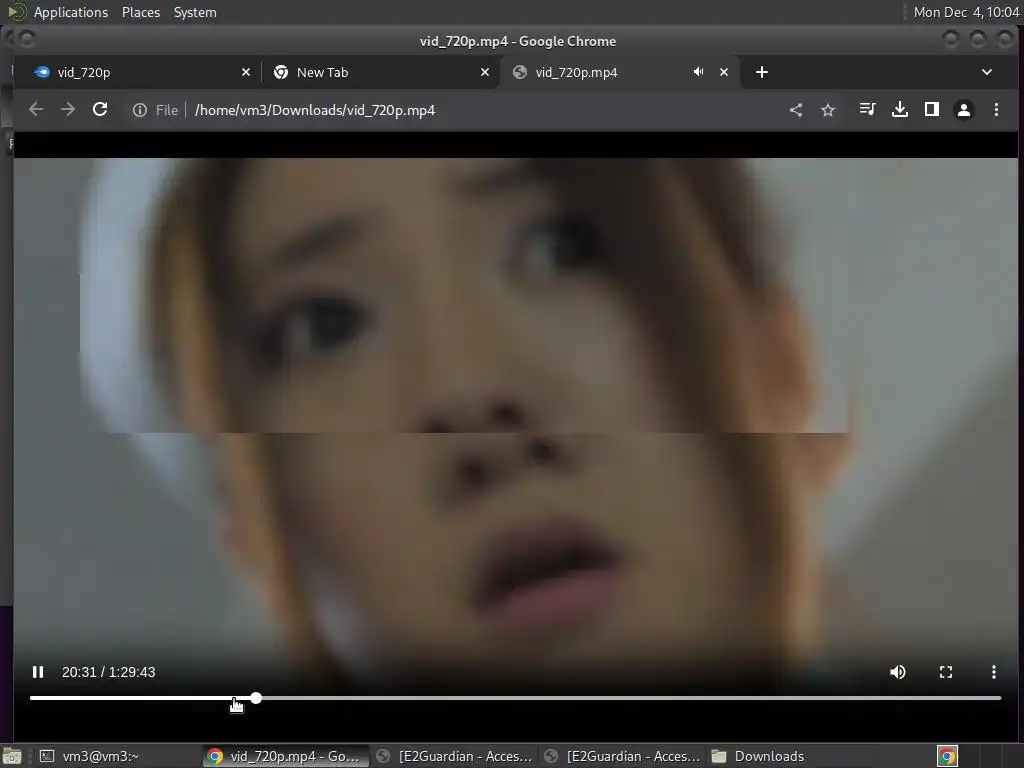Go forward in browser history
Image resolution: width=1024 pixels, height=768 pixels.
coord(68,110)
